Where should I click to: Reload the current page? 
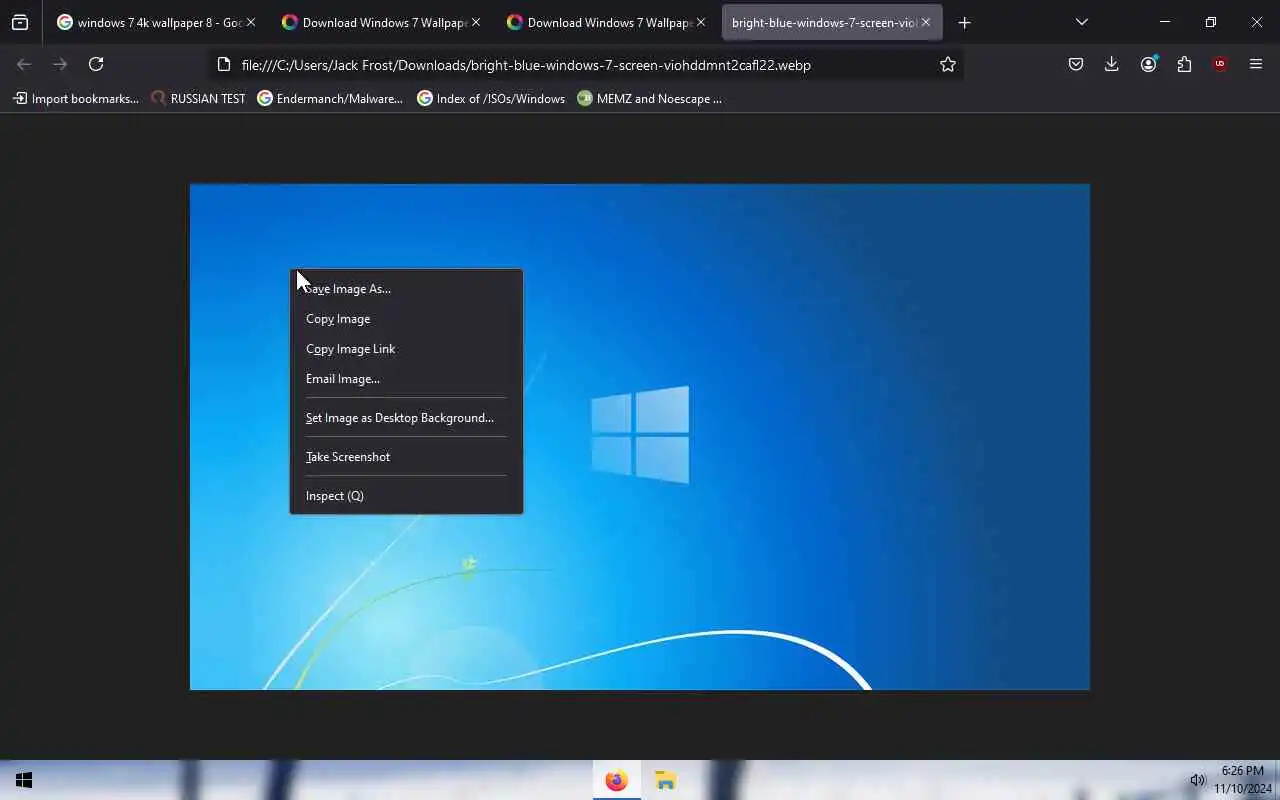pos(96,64)
